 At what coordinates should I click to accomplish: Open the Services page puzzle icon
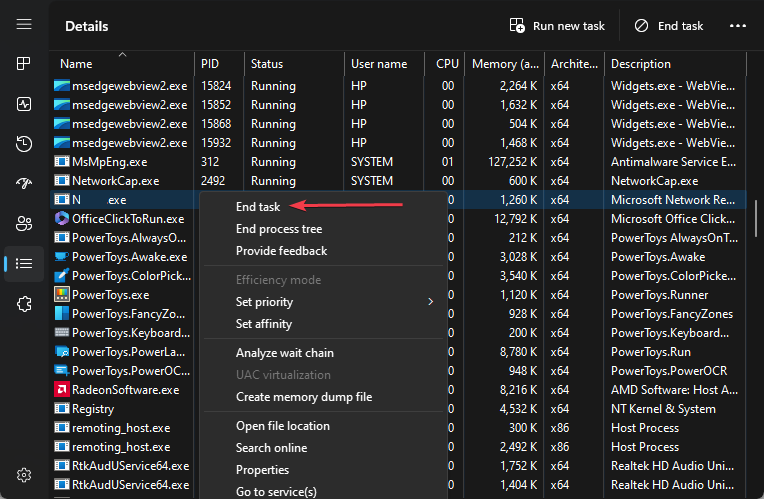pos(24,305)
